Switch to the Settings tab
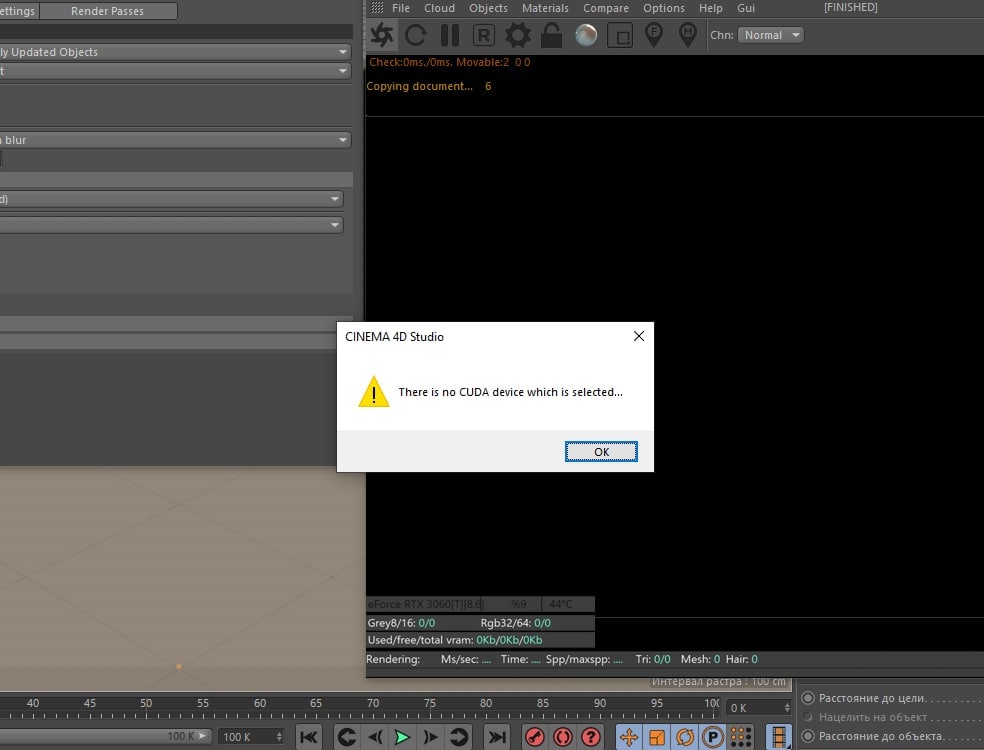Image resolution: width=984 pixels, height=750 pixels. pos(19,11)
